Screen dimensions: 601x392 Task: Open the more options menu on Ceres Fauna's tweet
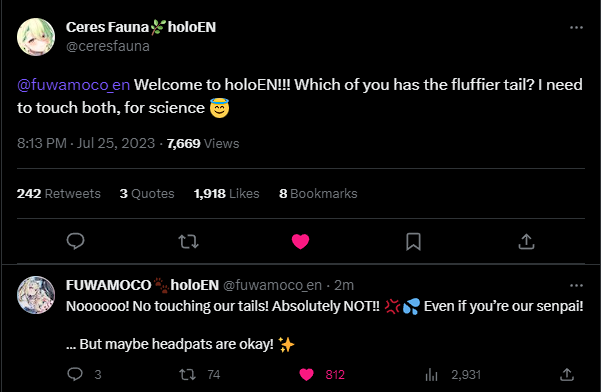(x=576, y=28)
